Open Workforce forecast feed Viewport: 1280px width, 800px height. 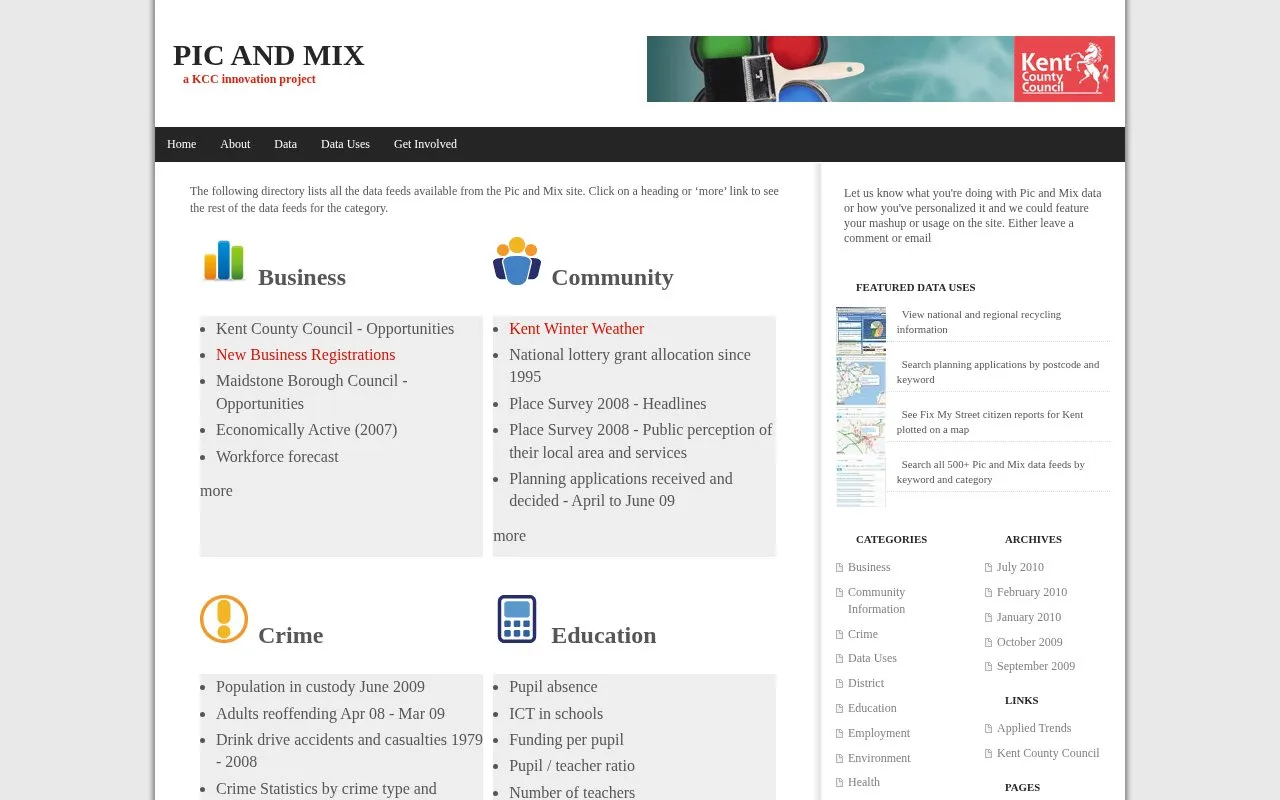(x=277, y=457)
